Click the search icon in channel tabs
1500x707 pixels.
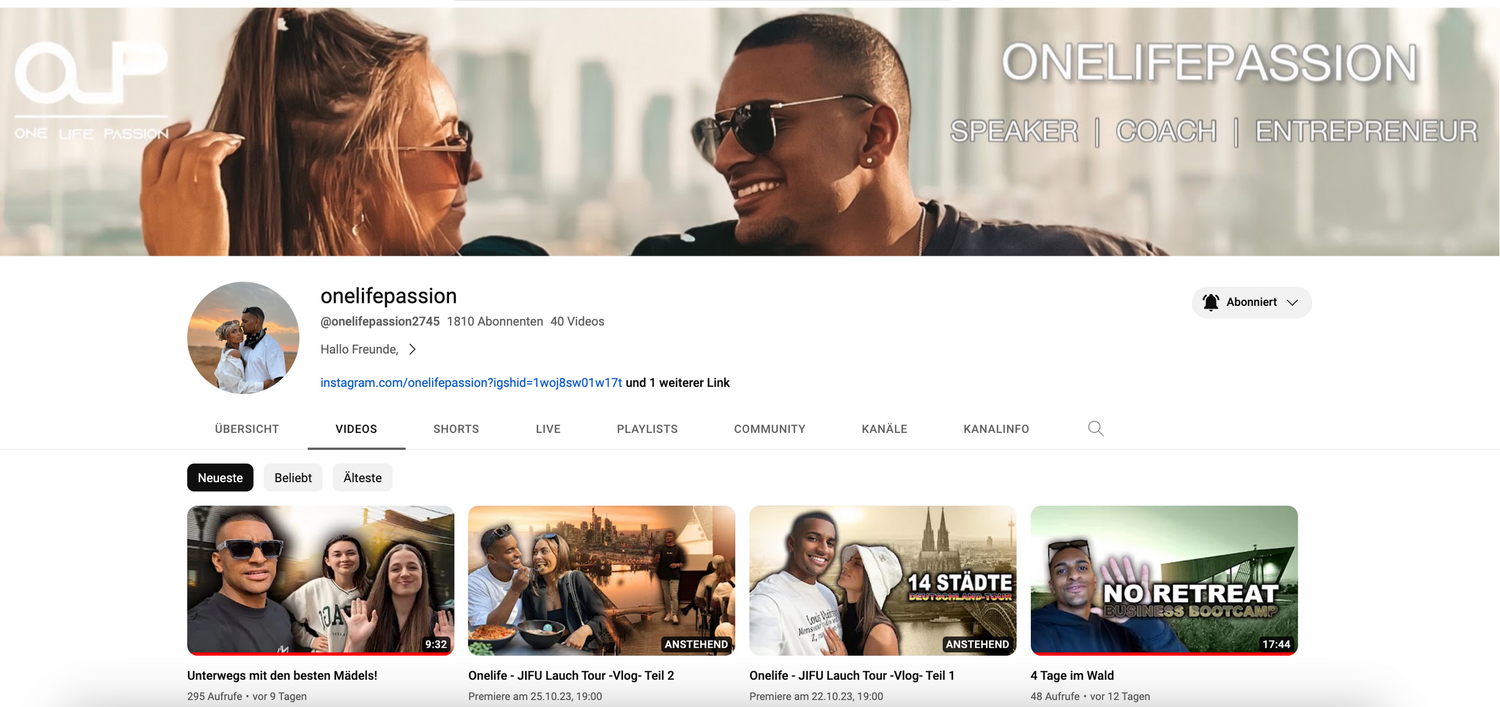pyautogui.click(x=1095, y=429)
